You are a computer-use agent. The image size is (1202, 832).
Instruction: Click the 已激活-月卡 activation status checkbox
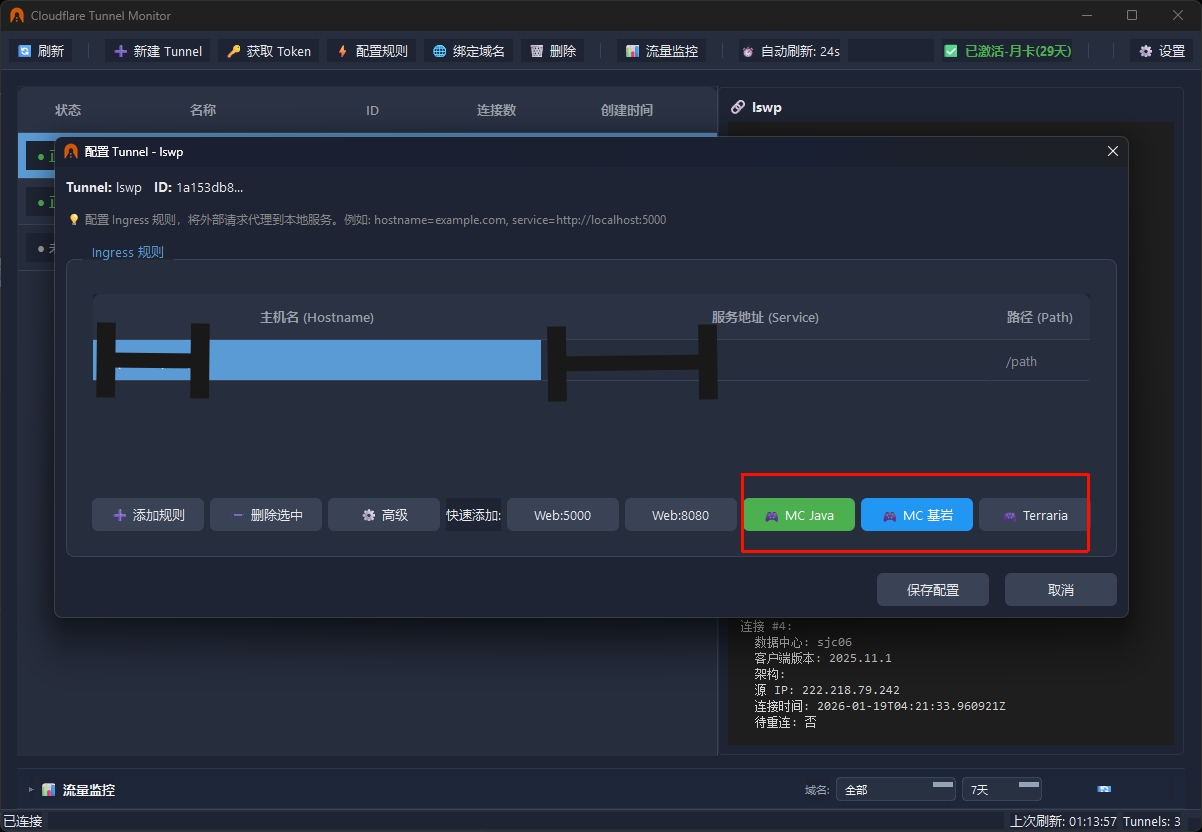click(x=1006, y=51)
